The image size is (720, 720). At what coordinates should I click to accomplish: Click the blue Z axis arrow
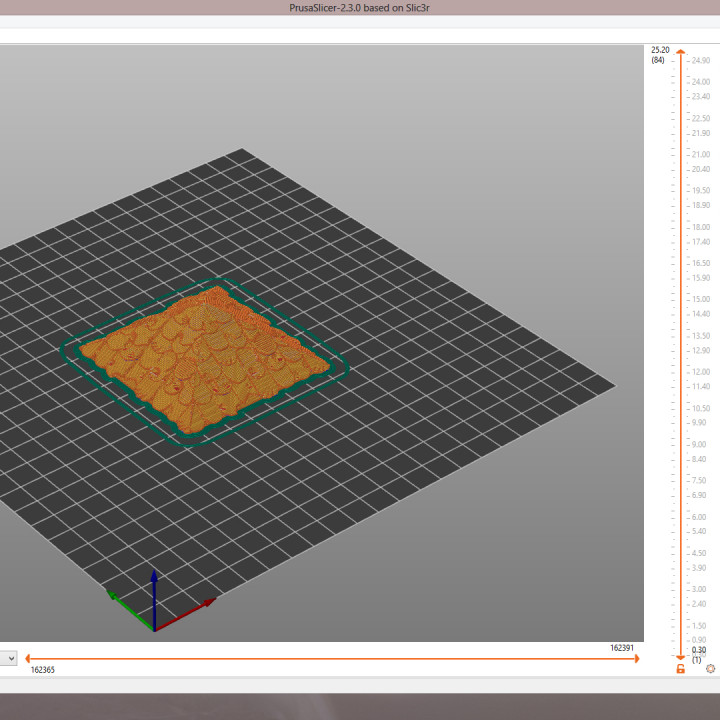(x=154, y=585)
